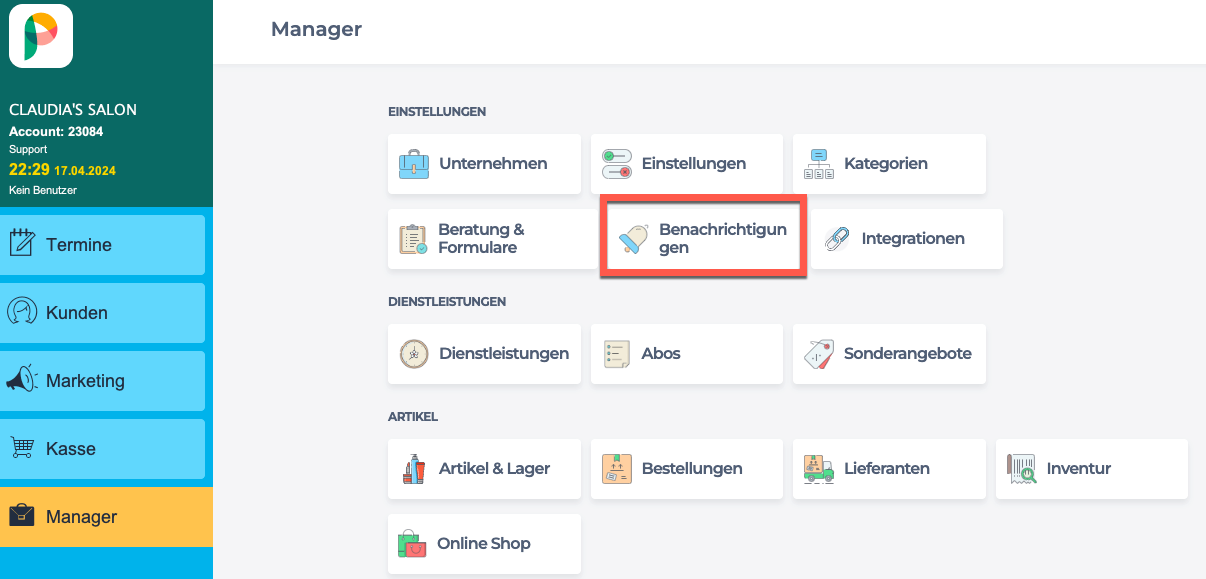Open the Online Shop tile
This screenshot has width=1206, height=579.
484,544
